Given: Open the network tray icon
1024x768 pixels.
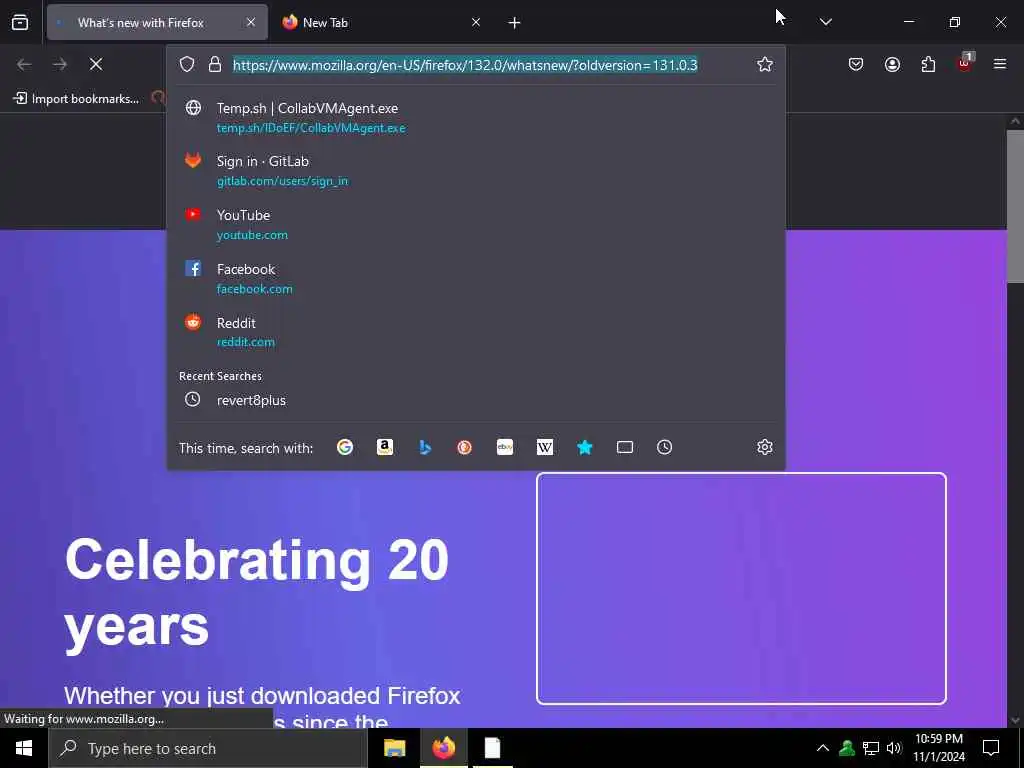Looking at the screenshot, I should pyautogui.click(x=871, y=748).
